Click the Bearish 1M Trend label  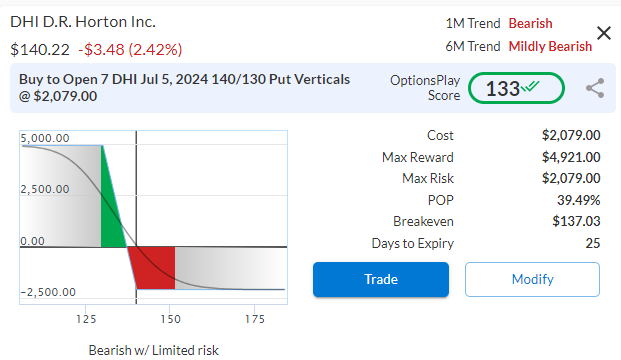point(530,23)
